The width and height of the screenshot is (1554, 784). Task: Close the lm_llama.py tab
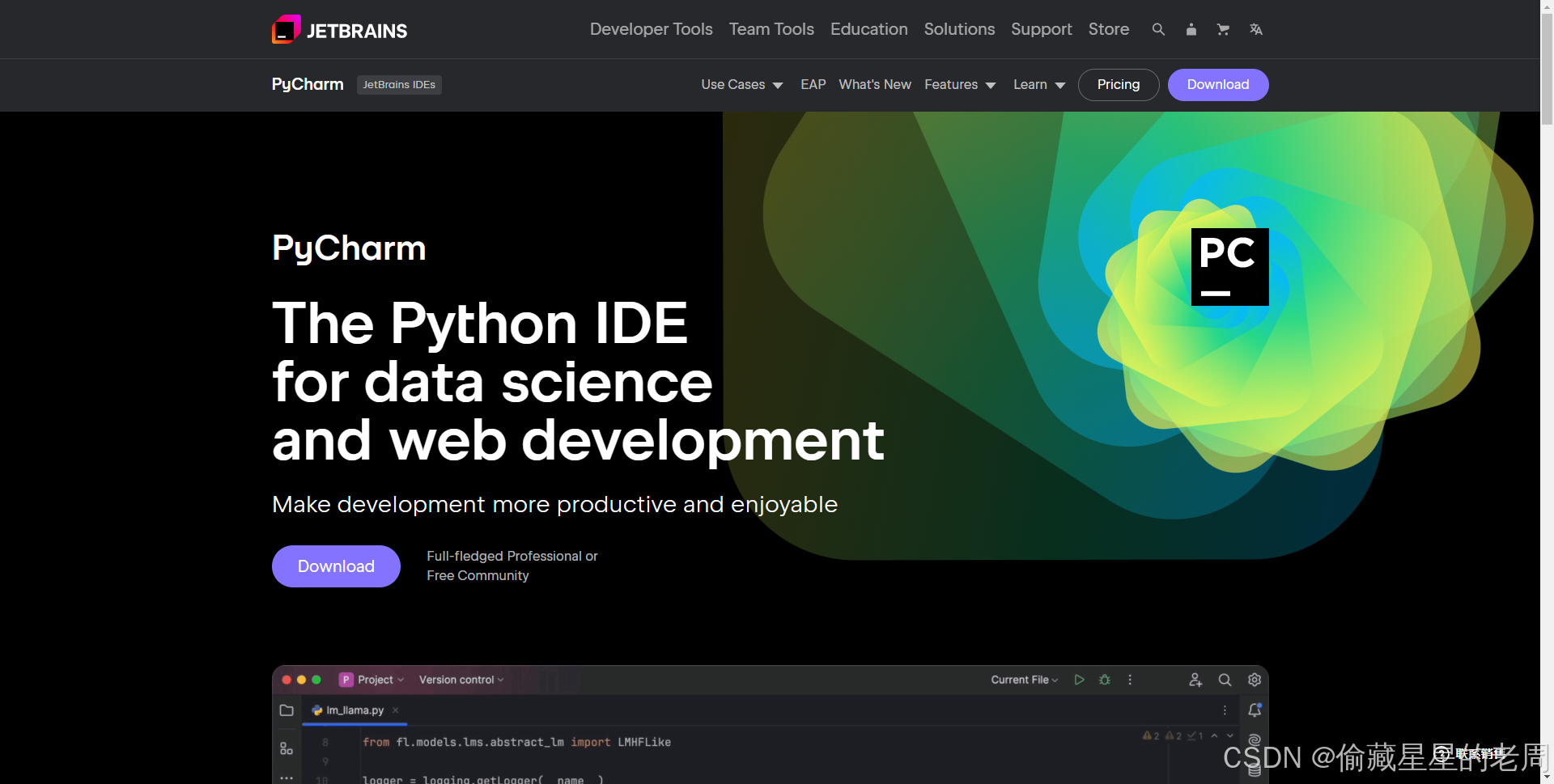click(x=396, y=710)
